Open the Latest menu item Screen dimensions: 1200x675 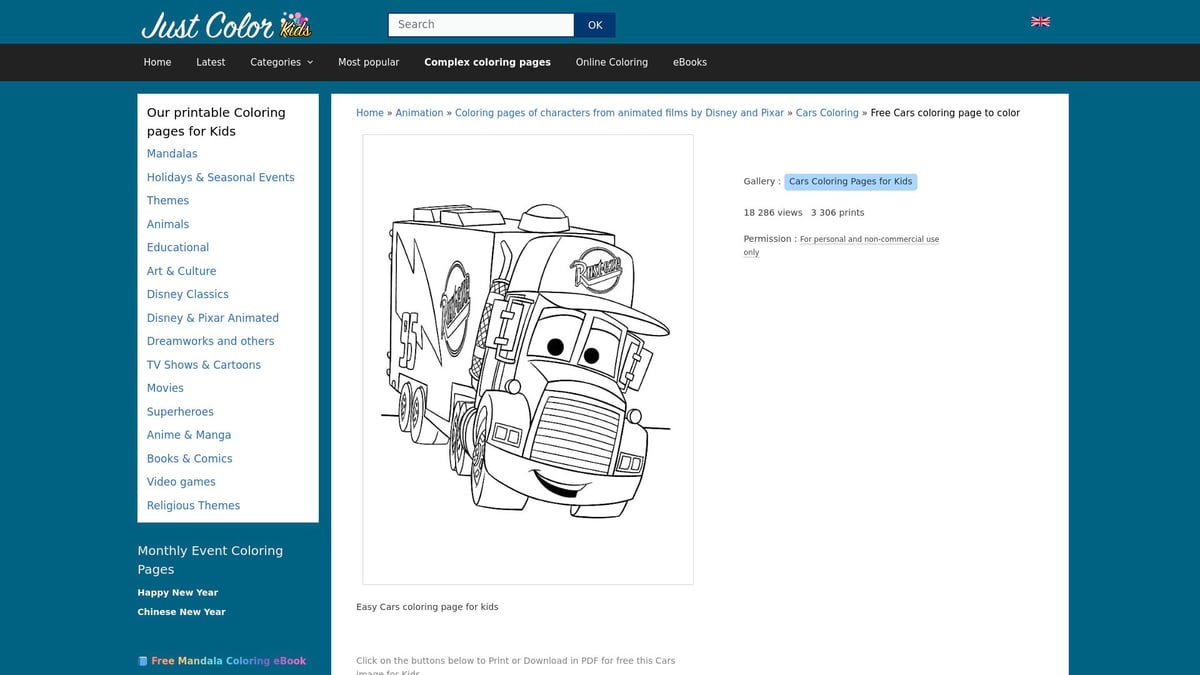[x=210, y=62]
